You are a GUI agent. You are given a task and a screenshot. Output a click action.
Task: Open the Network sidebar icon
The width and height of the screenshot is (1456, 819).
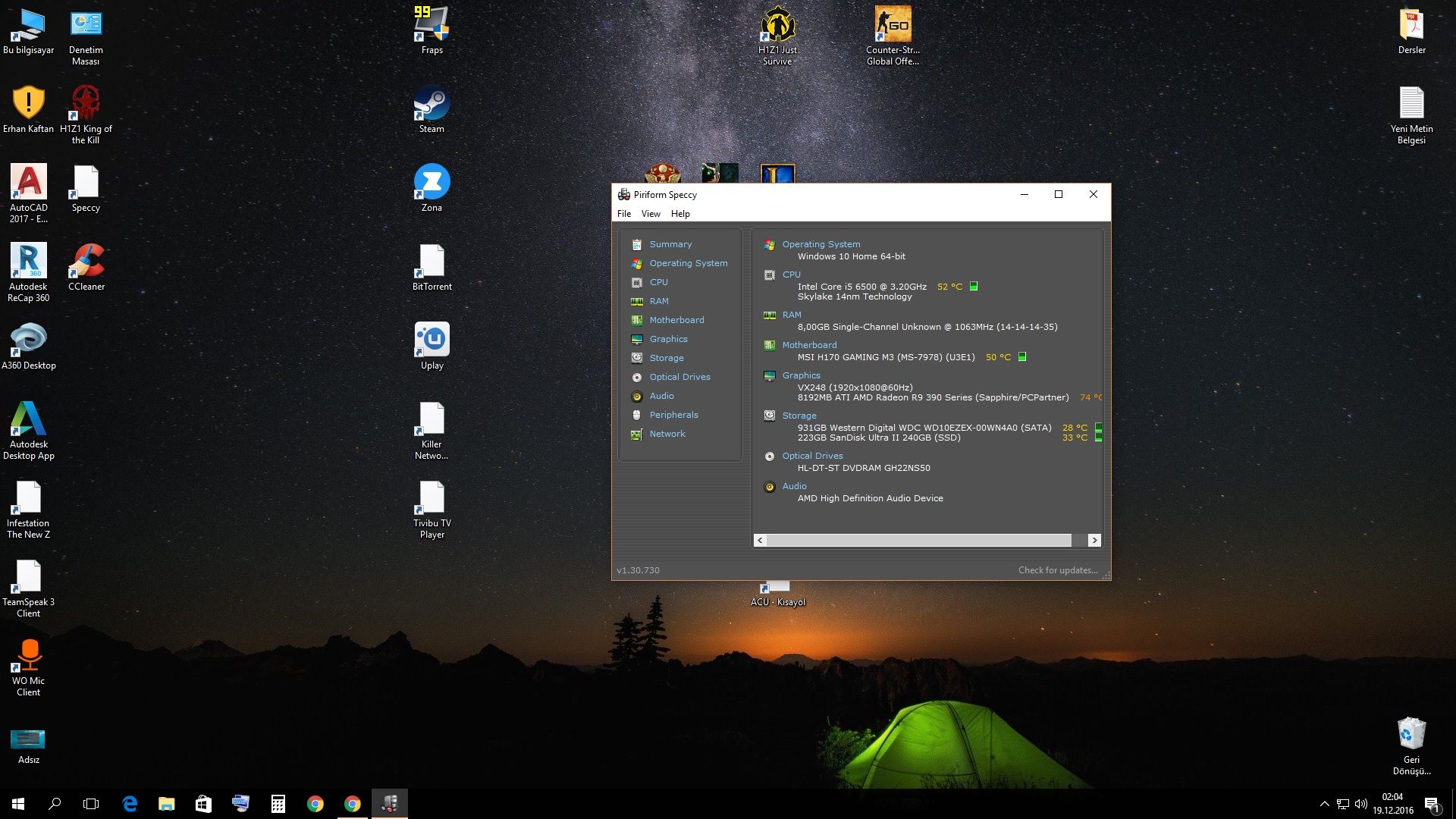tap(637, 434)
